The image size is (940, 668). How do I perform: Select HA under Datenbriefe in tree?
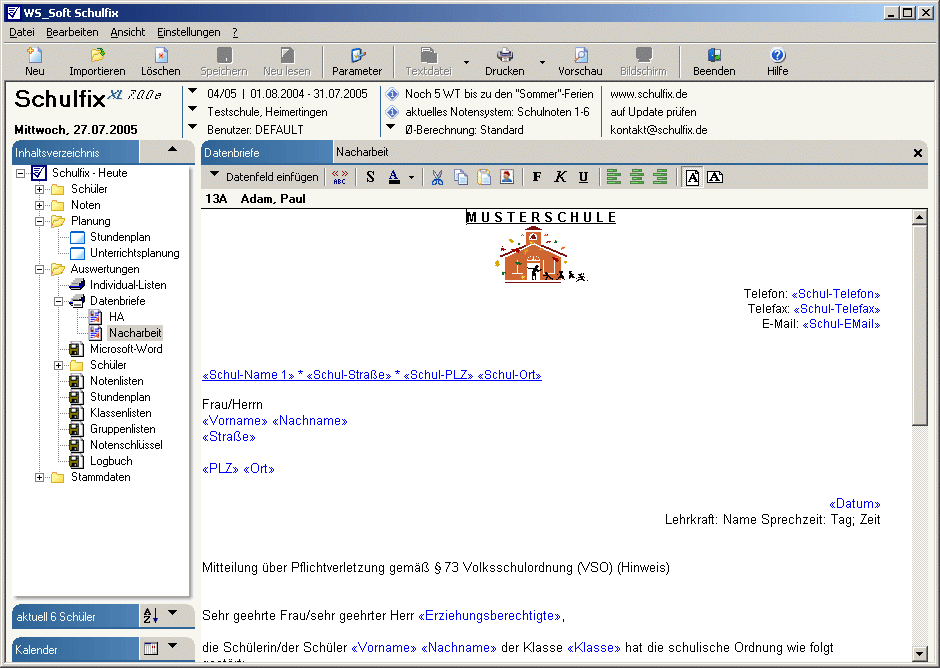point(116,317)
